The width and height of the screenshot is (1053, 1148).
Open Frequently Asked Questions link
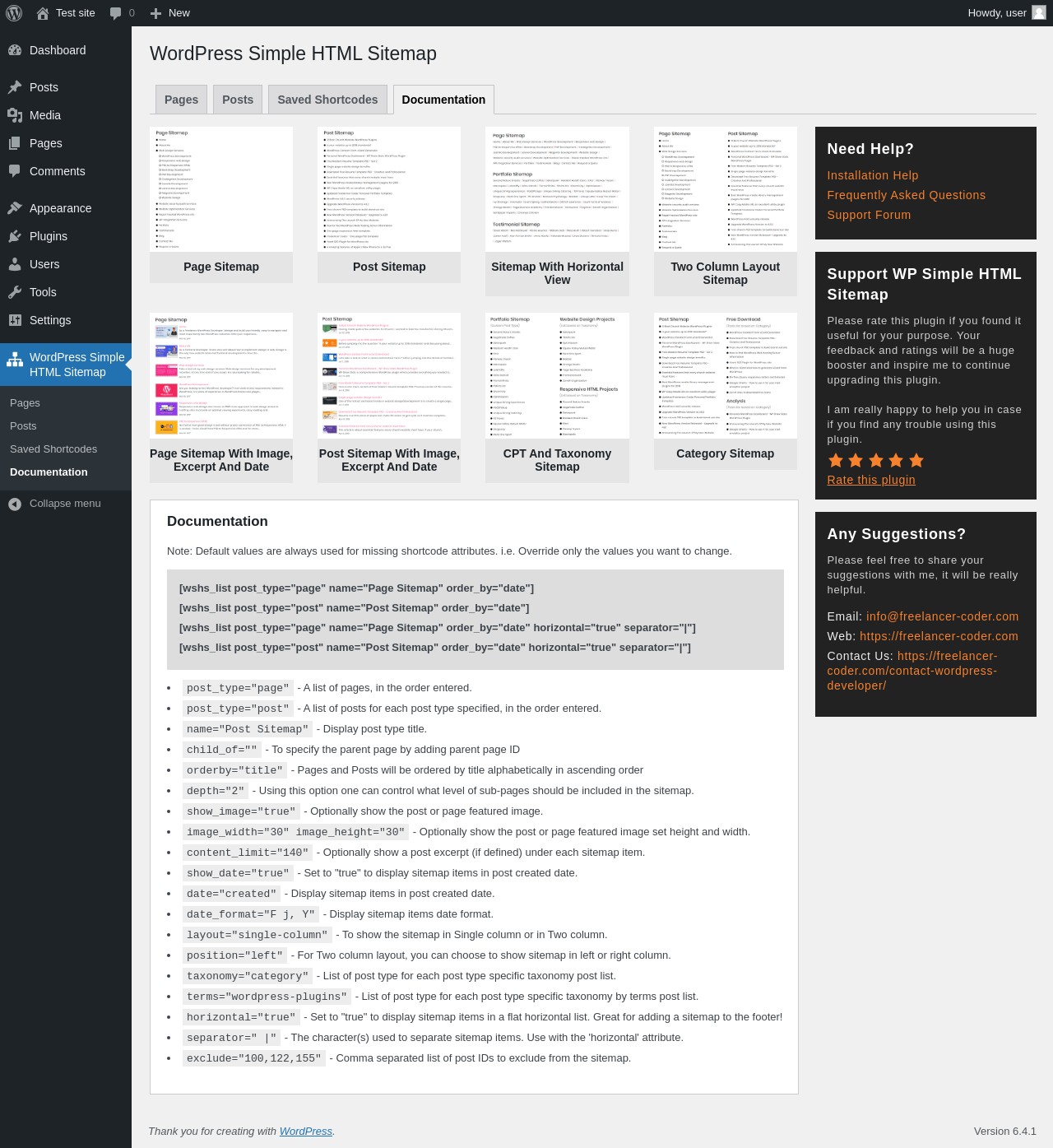click(907, 195)
